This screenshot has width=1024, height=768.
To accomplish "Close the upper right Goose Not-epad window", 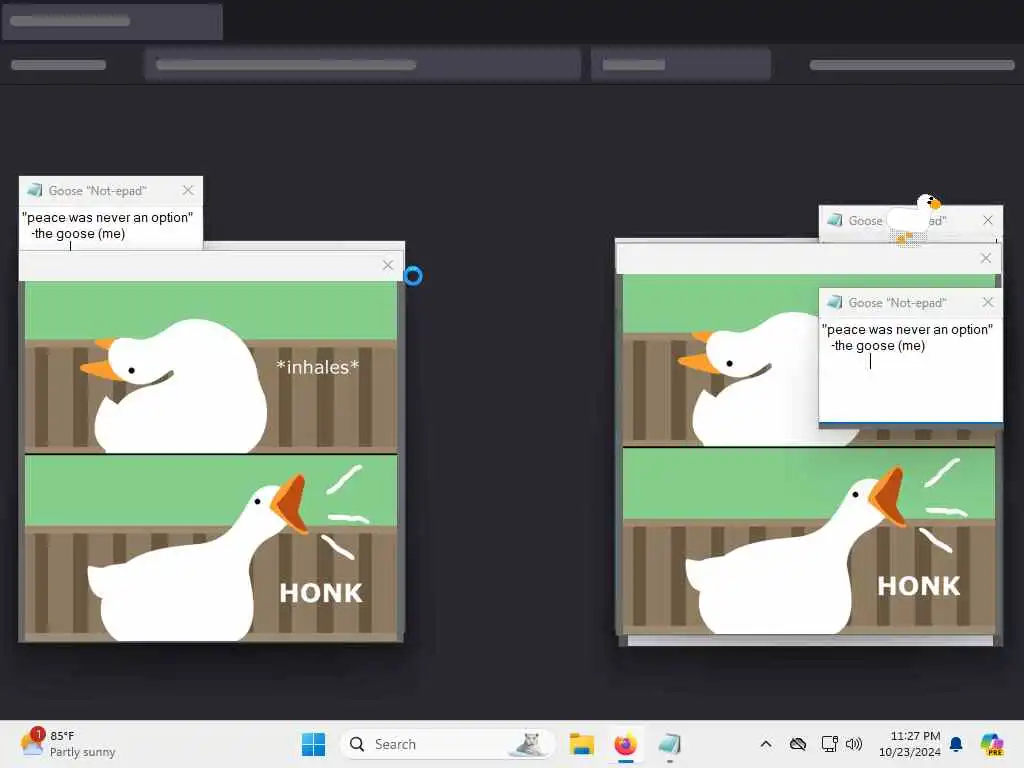I will [x=988, y=221].
